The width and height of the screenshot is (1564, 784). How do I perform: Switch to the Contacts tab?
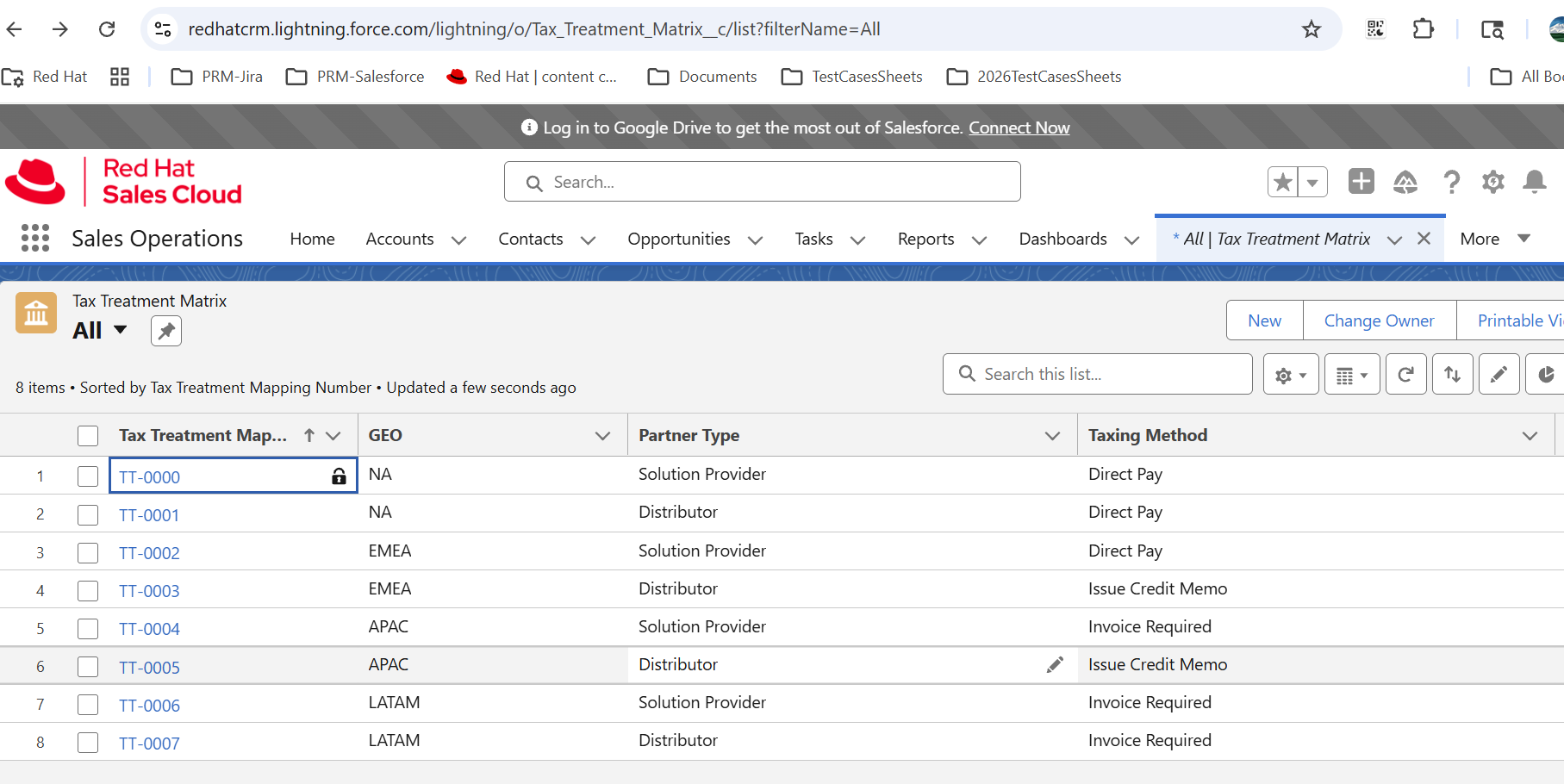(531, 239)
